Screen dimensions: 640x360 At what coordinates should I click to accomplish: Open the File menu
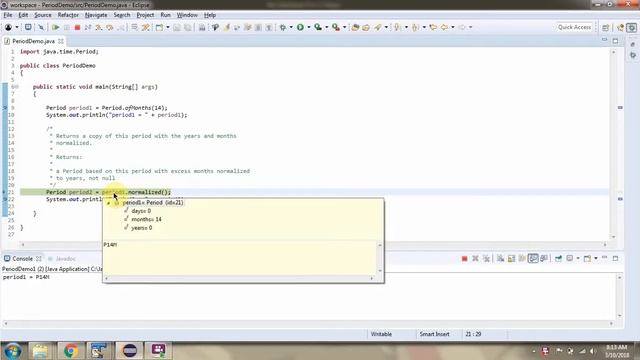[8, 15]
